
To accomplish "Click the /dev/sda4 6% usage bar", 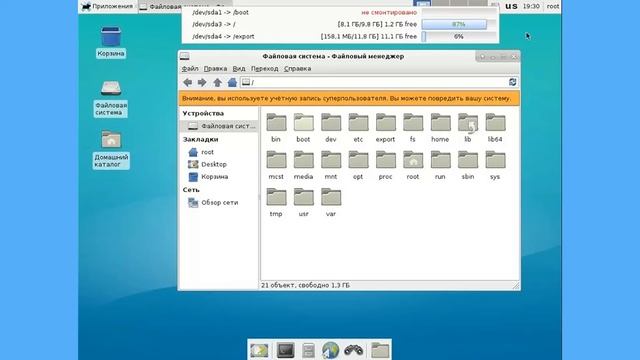I will [458, 37].
